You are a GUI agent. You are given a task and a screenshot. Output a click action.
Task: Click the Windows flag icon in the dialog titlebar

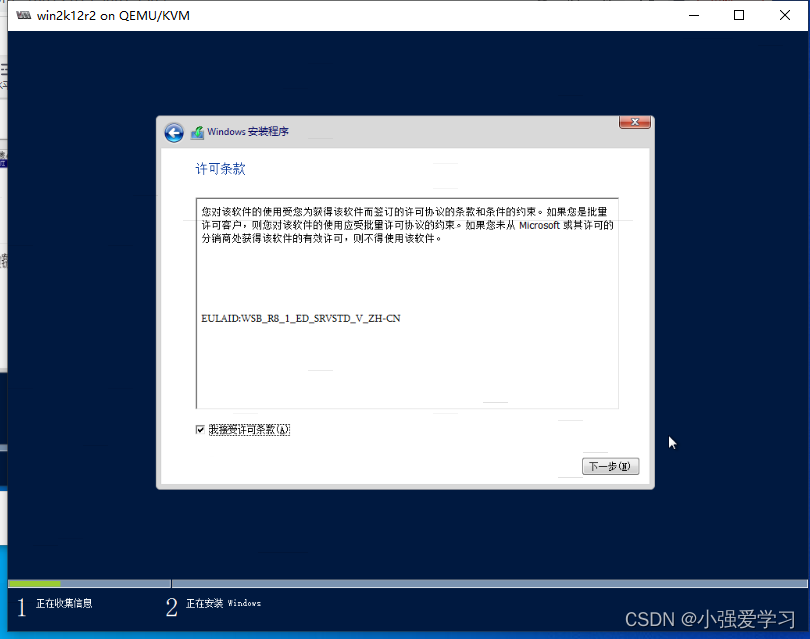(195, 131)
